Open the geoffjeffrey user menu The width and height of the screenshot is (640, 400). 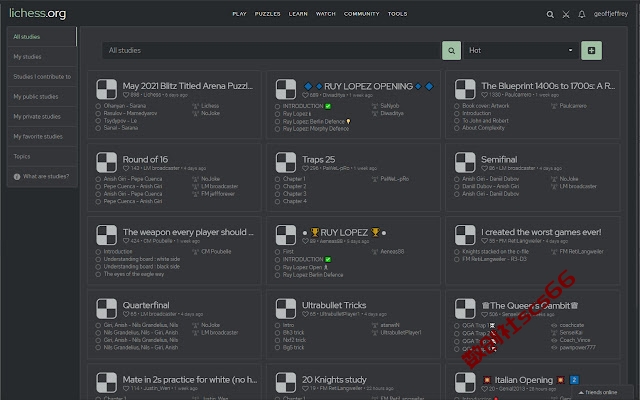(611, 14)
